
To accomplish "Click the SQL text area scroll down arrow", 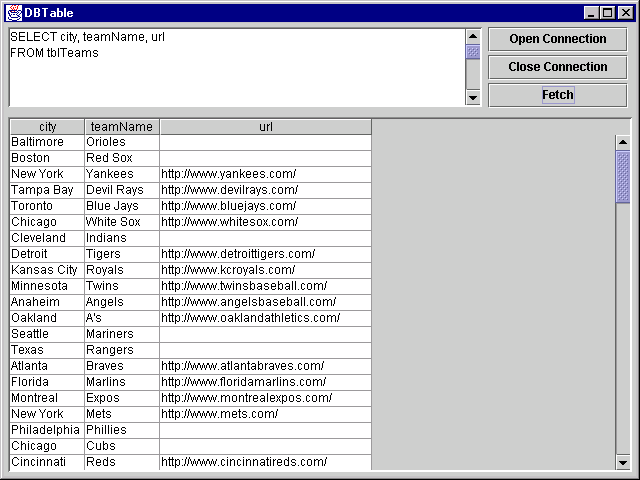I will [x=473, y=98].
